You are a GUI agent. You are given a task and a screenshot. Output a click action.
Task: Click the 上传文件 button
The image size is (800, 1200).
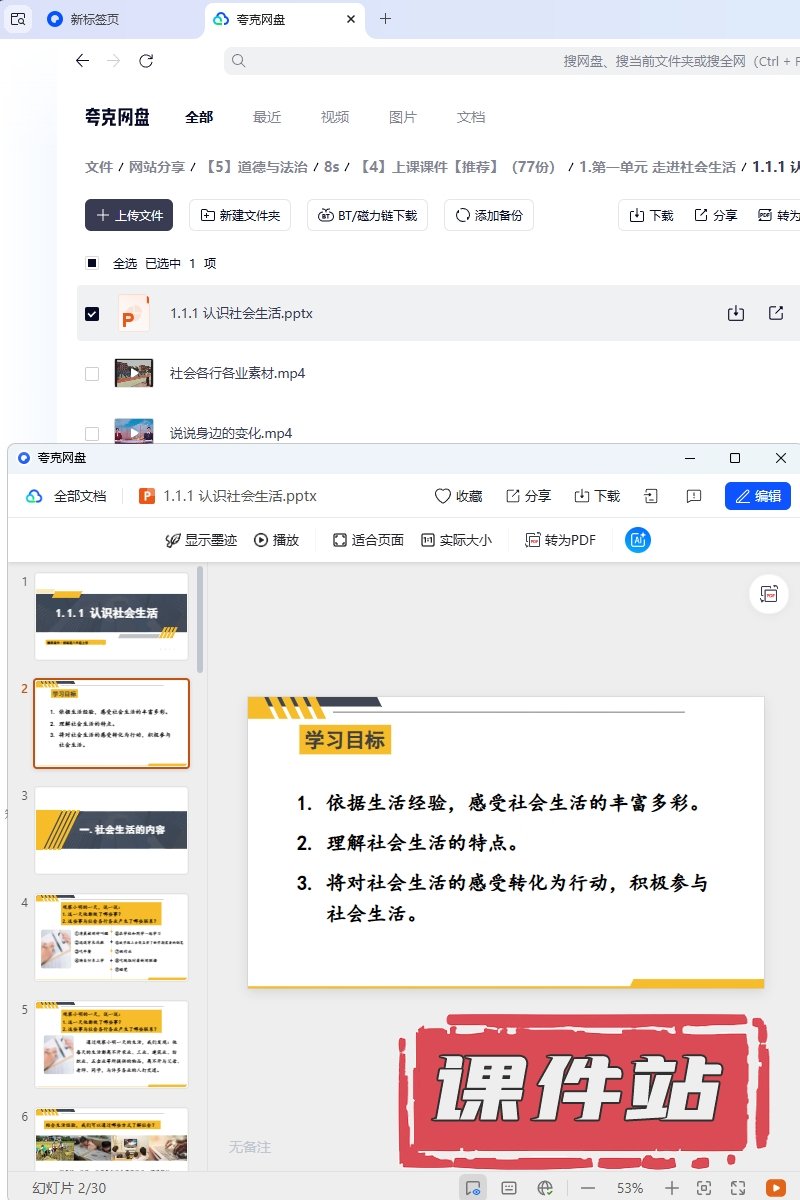(x=129, y=215)
